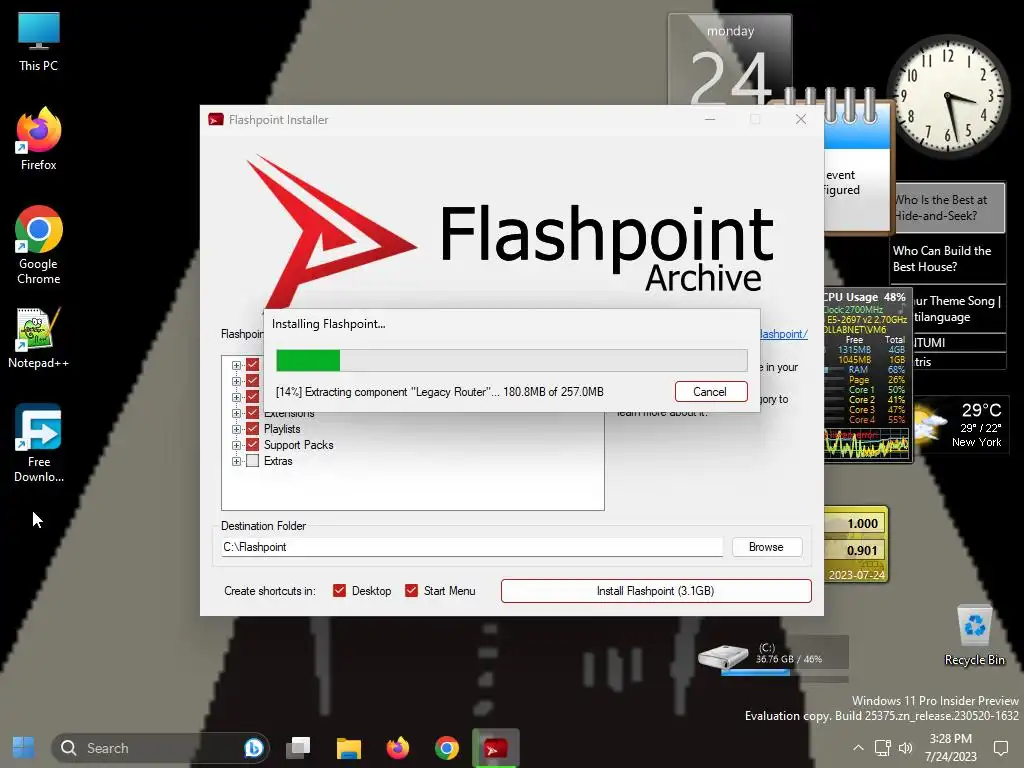Open the Windows Start menu
1024x768 pixels.
(24, 748)
